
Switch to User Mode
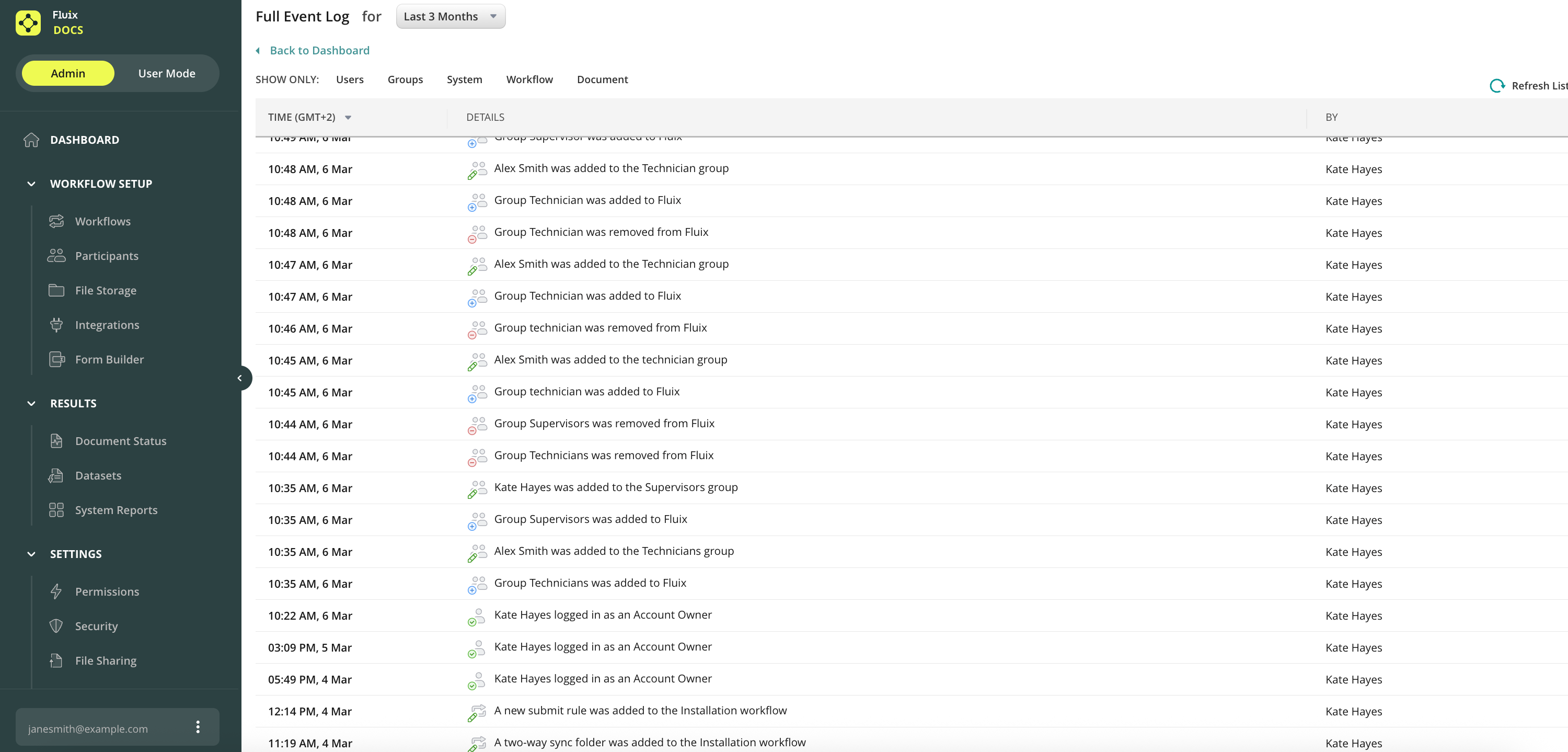coord(167,73)
